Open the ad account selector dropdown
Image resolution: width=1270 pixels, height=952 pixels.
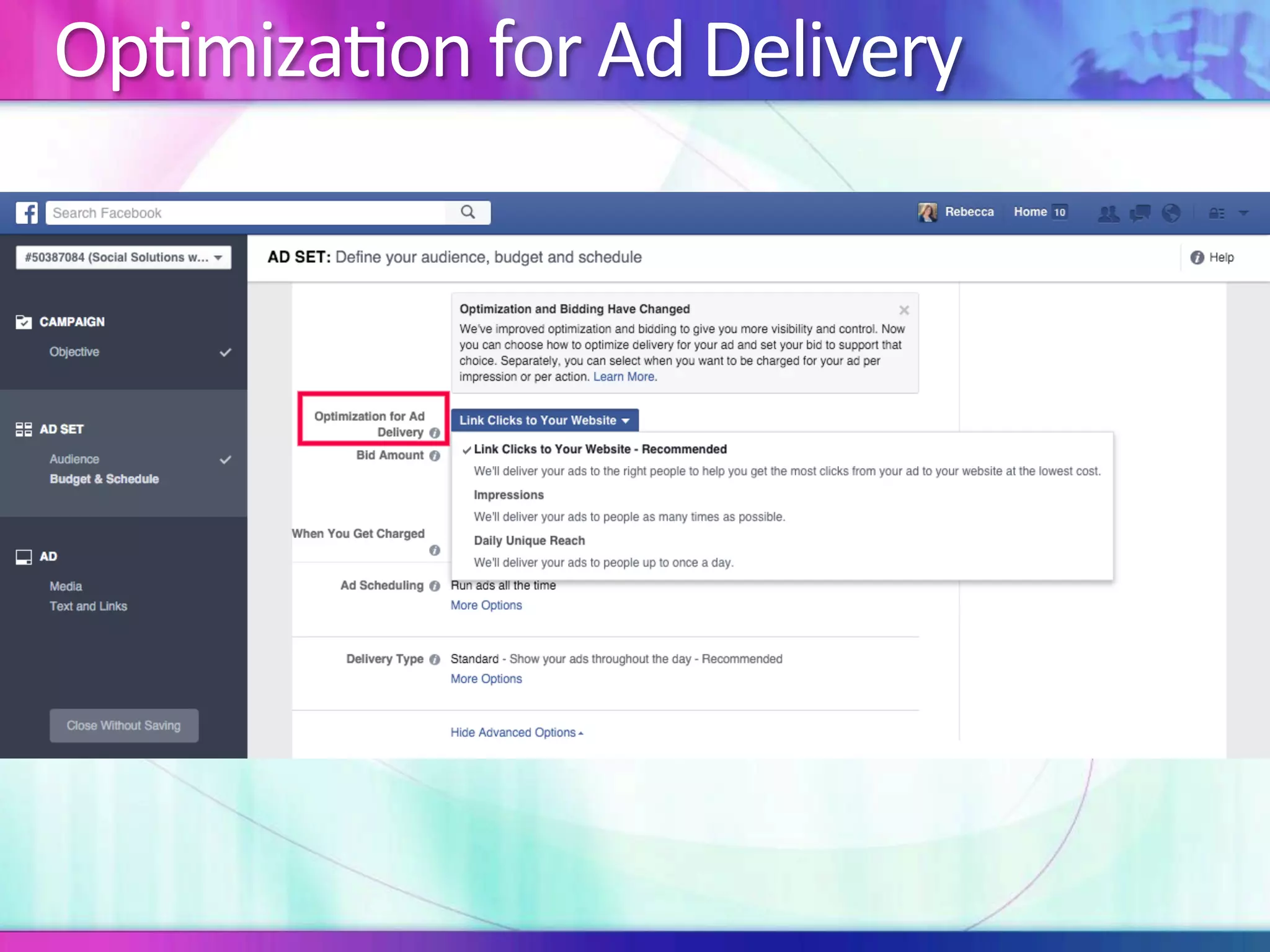123,257
